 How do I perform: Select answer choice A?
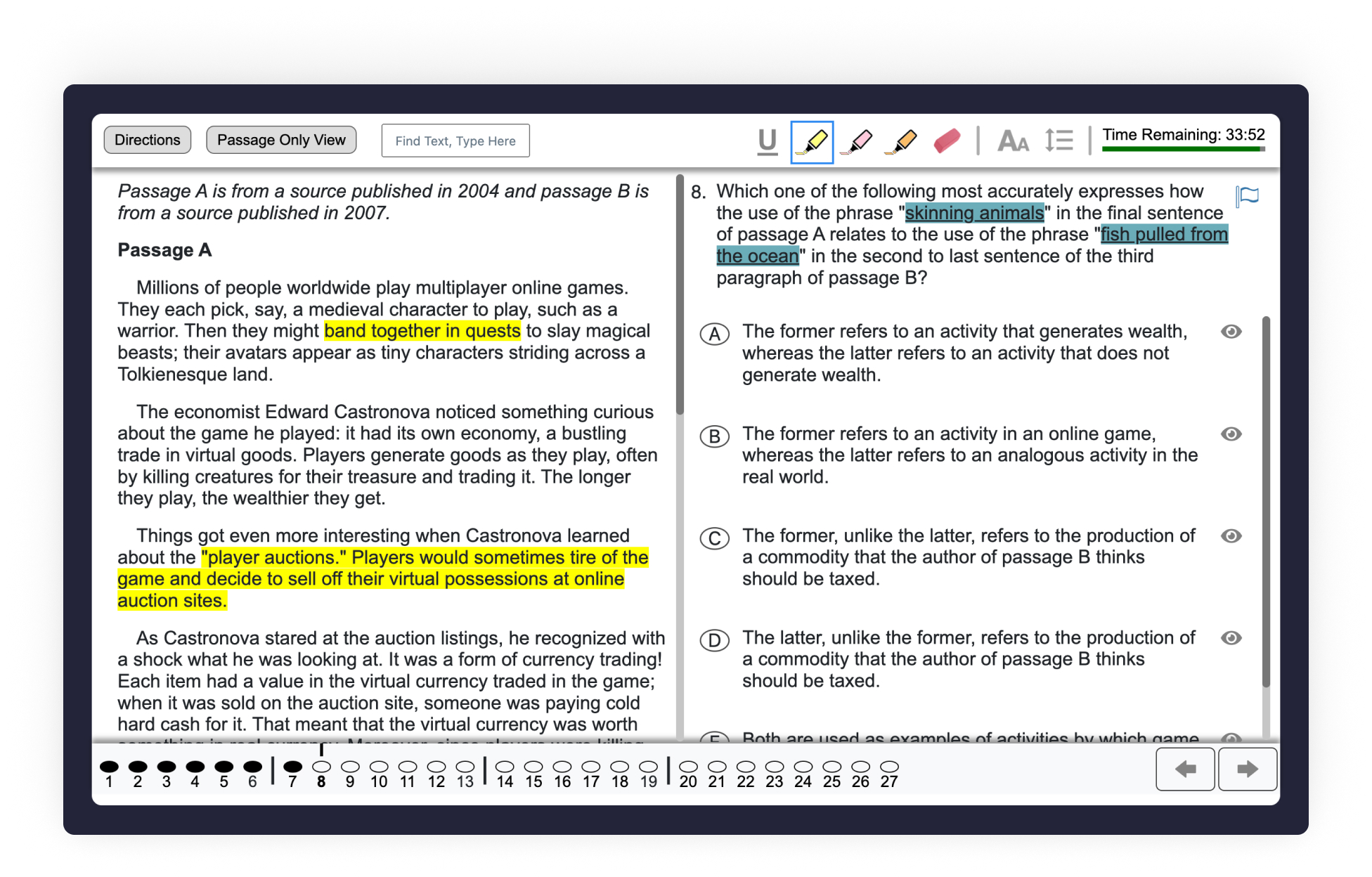[x=714, y=334]
